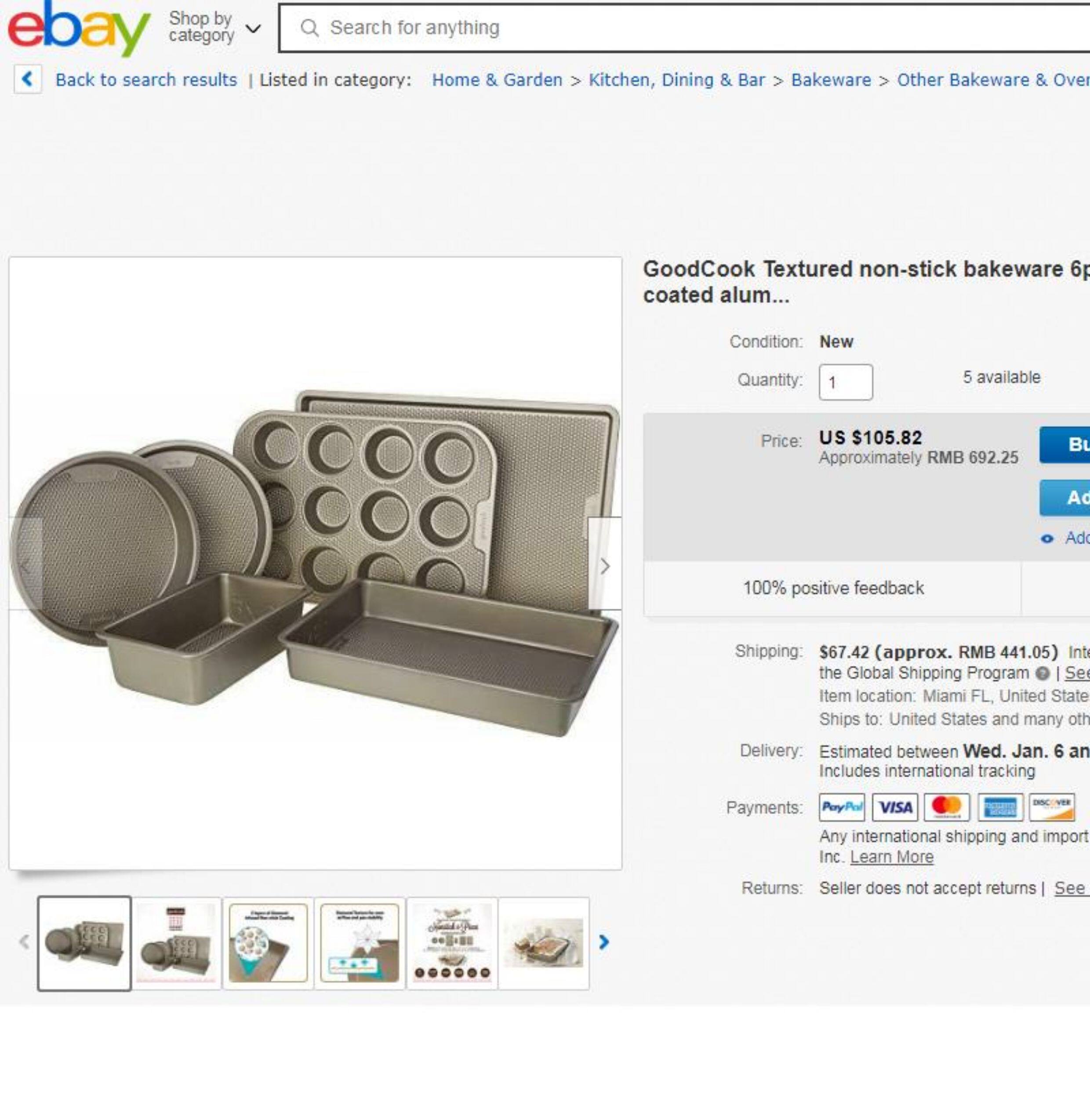The height and width of the screenshot is (1120, 1090).
Task: Show next product image with right arrow
Action: [604, 566]
